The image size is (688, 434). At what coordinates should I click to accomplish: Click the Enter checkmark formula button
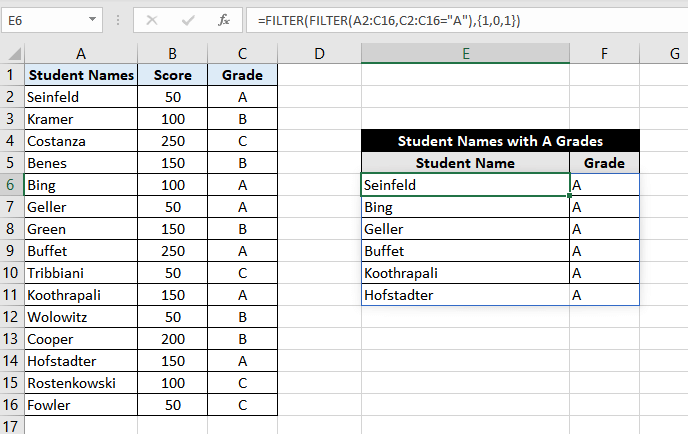(x=188, y=20)
